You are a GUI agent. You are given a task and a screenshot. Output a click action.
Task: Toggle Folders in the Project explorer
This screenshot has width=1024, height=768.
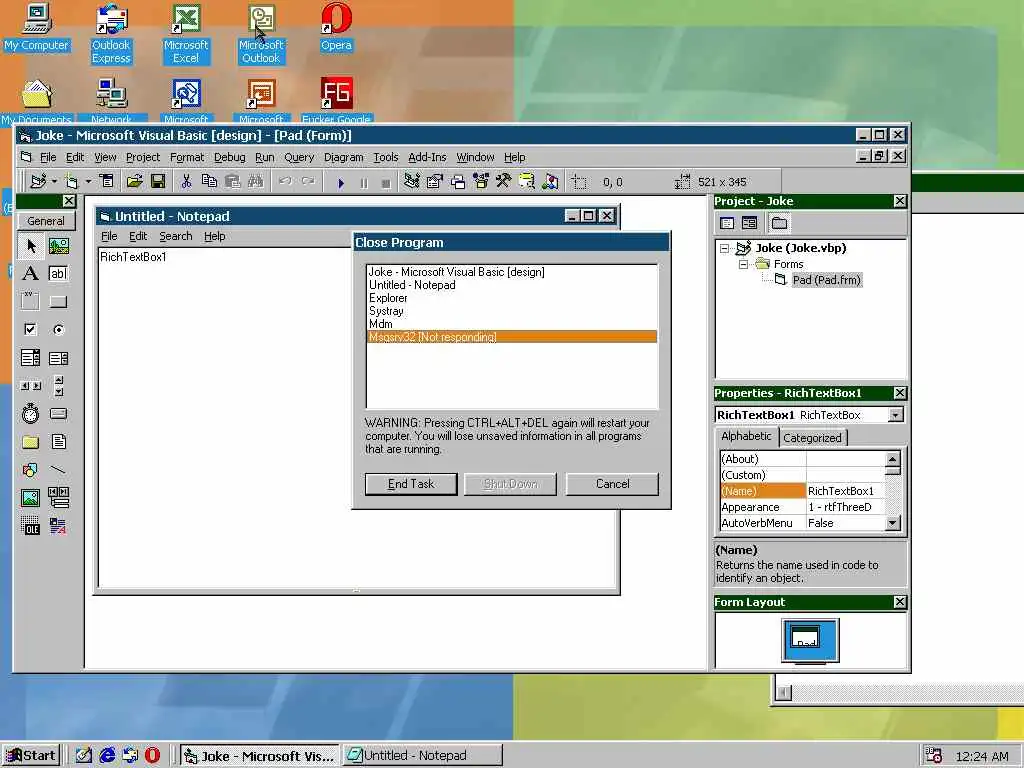[779, 223]
